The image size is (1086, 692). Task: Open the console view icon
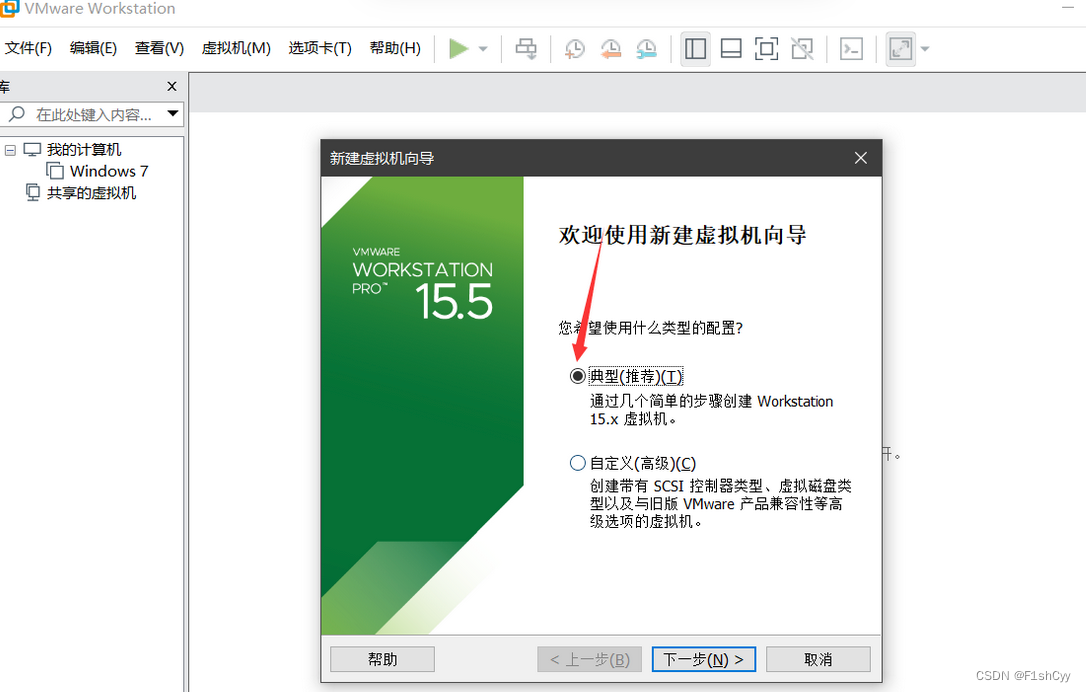click(851, 49)
